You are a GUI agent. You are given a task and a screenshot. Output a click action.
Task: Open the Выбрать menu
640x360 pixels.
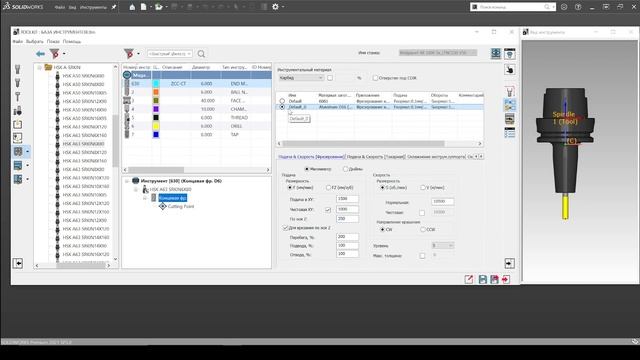[x=35, y=42]
